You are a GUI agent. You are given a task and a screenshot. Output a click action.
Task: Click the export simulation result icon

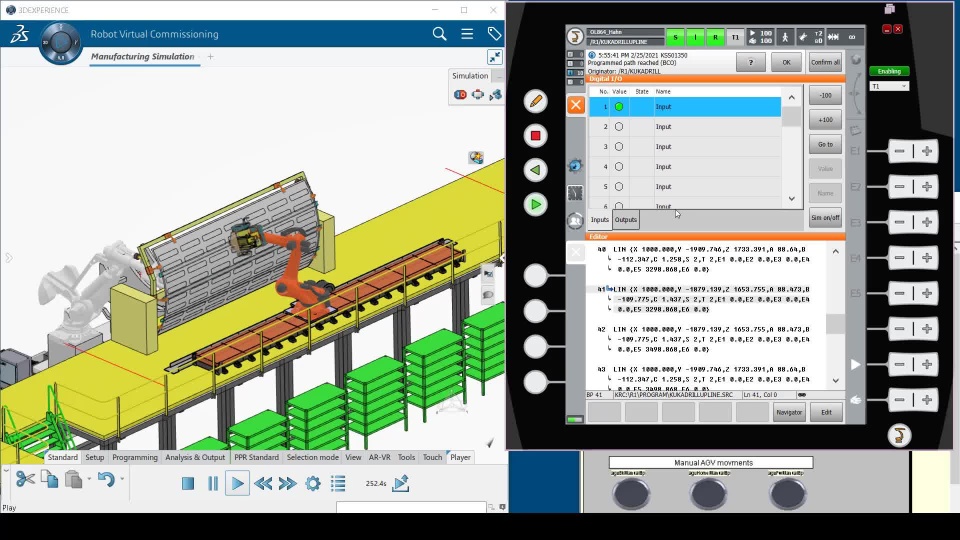[401, 483]
